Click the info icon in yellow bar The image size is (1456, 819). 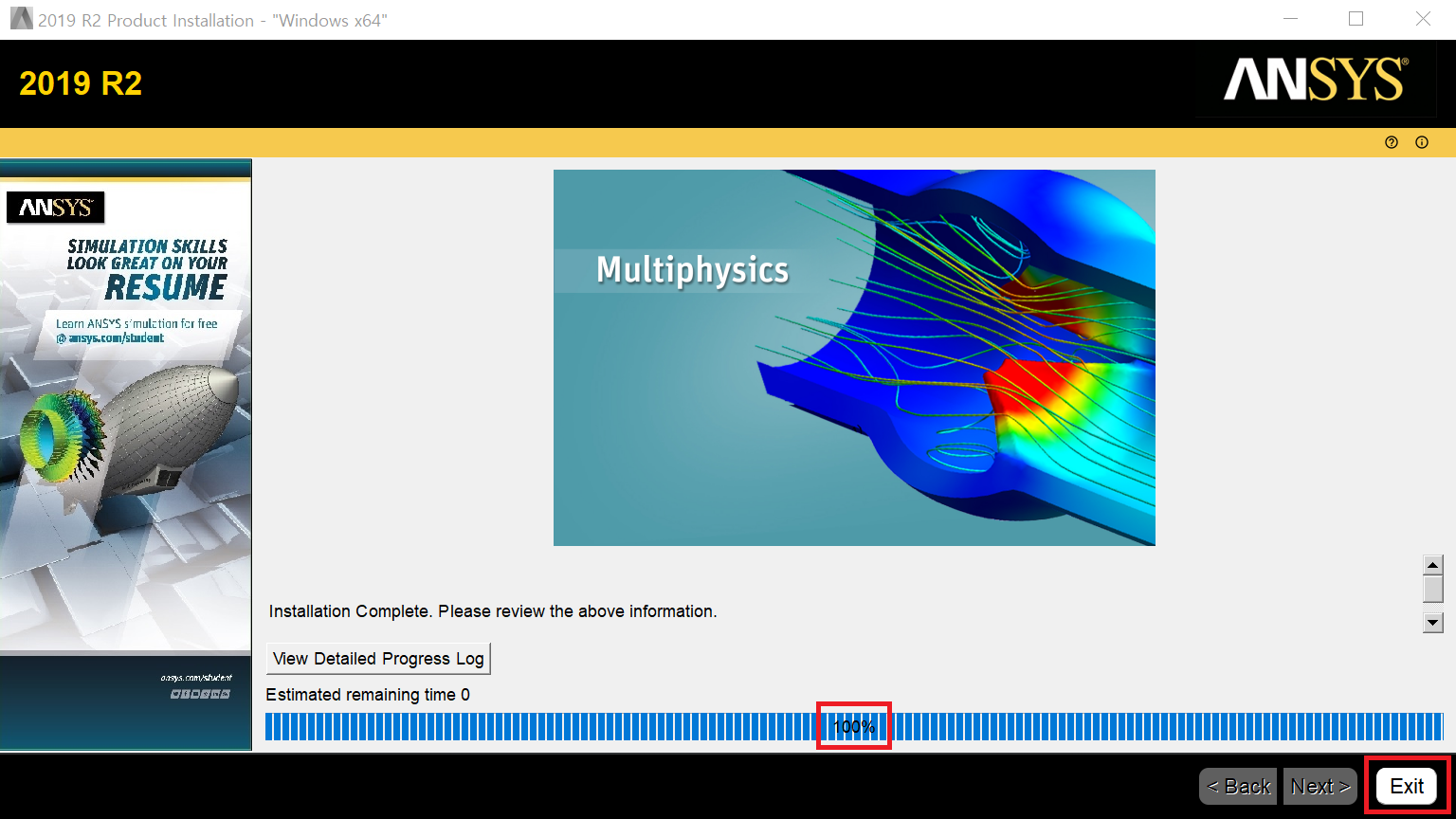point(1422,142)
